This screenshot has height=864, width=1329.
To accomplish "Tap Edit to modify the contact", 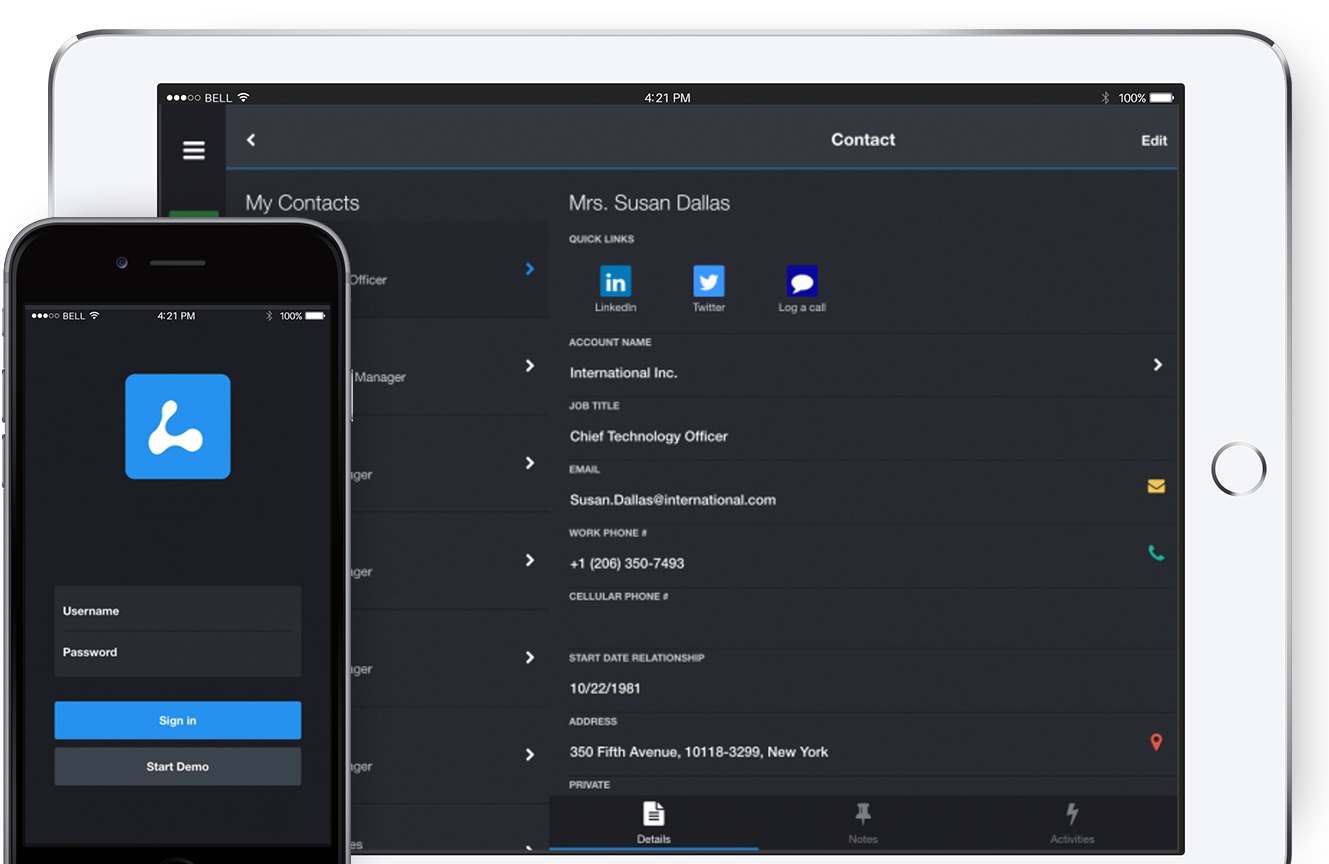I will click(x=1154, y=140).
